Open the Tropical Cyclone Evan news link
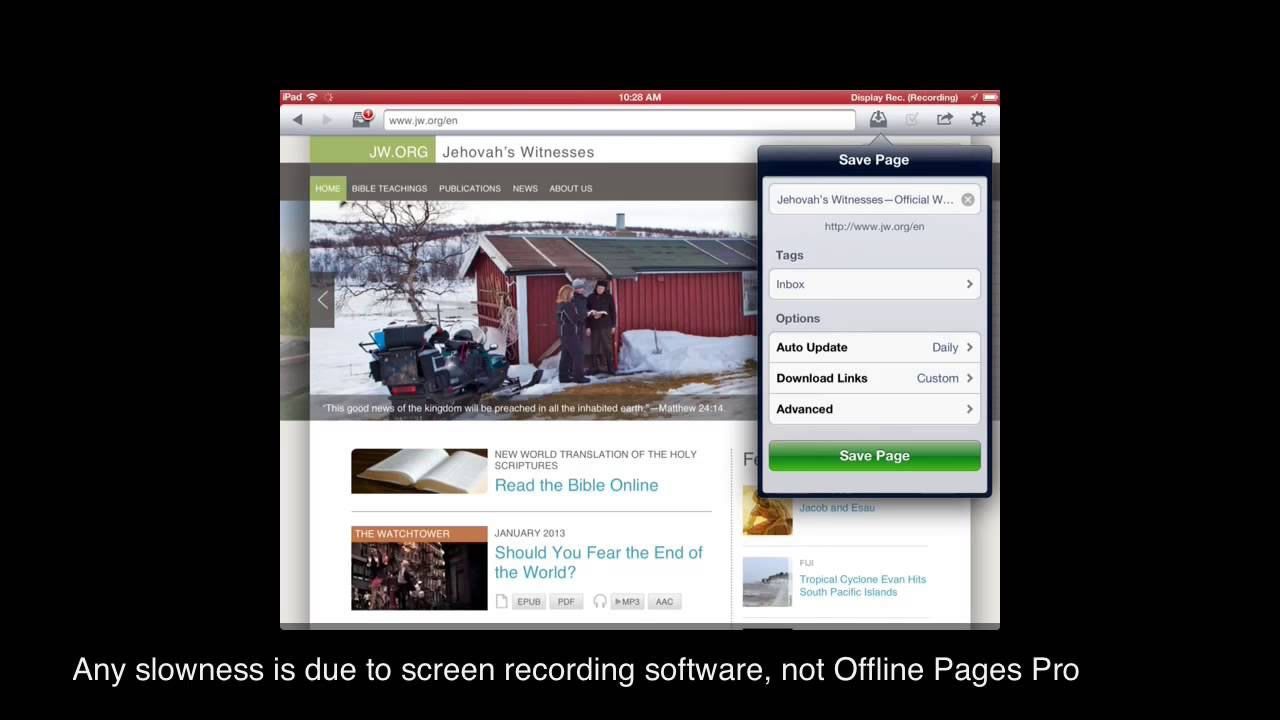The image size is (1280, 720). [862, 585]
